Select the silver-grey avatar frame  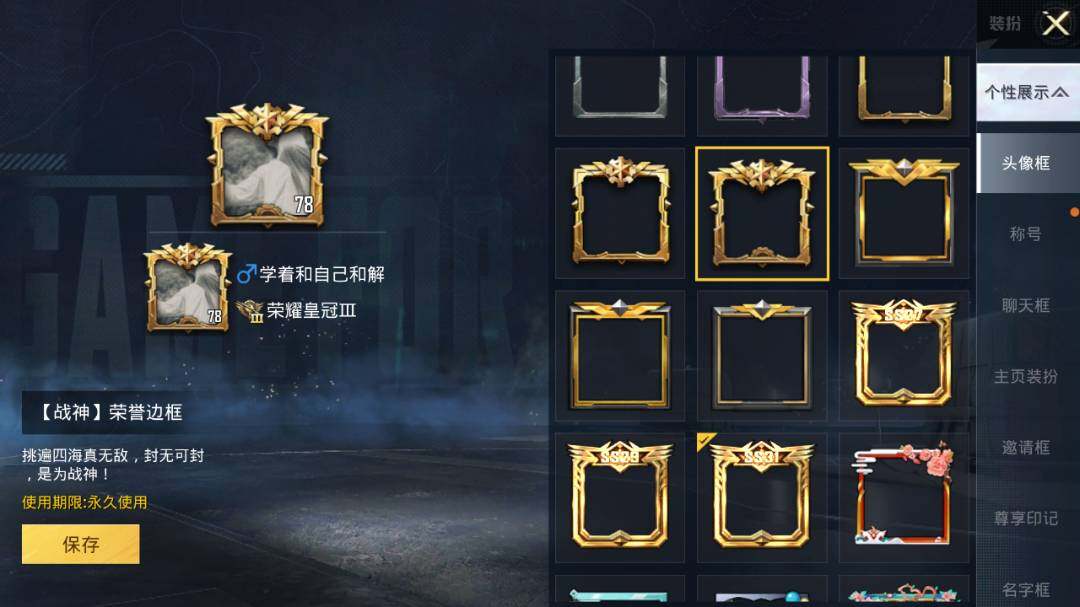coord(620,95)
